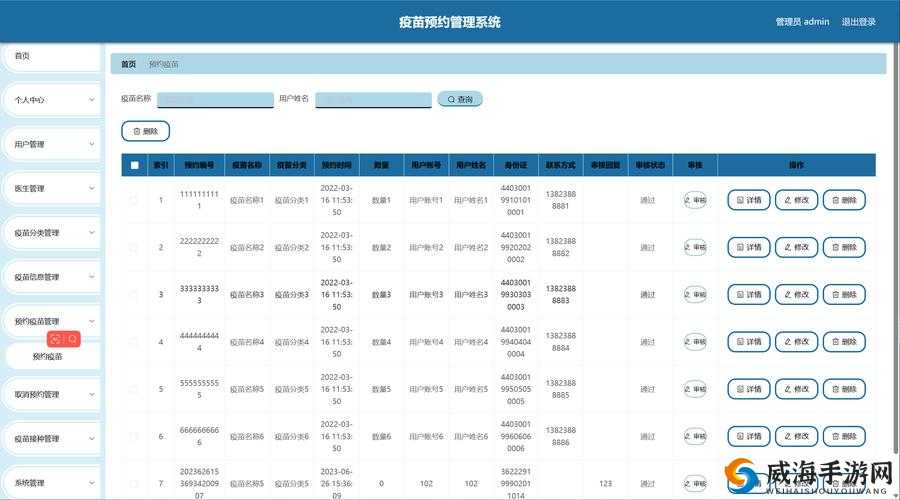The width and height of the screenshot is (900, 500).
Task: Open 详情 for row 4444444444
Action: tap(748, 342)
